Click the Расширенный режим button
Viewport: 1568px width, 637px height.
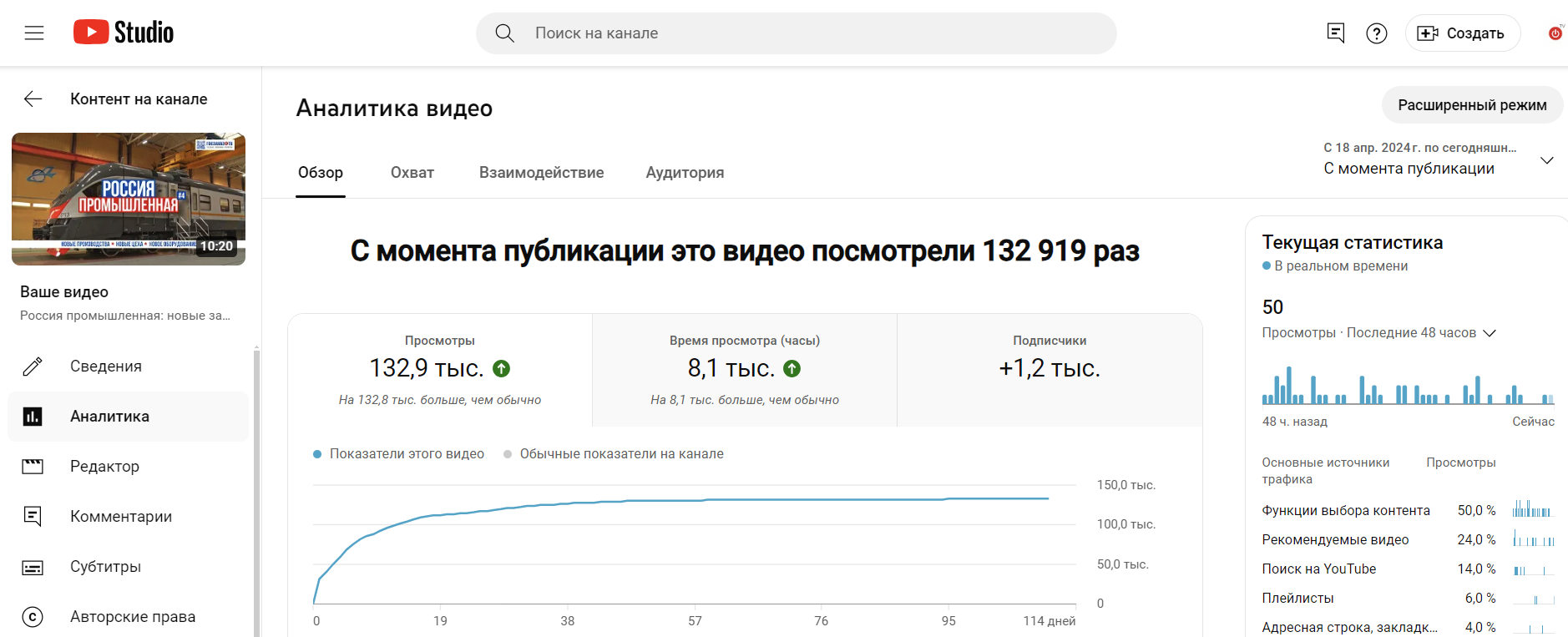1472,105
